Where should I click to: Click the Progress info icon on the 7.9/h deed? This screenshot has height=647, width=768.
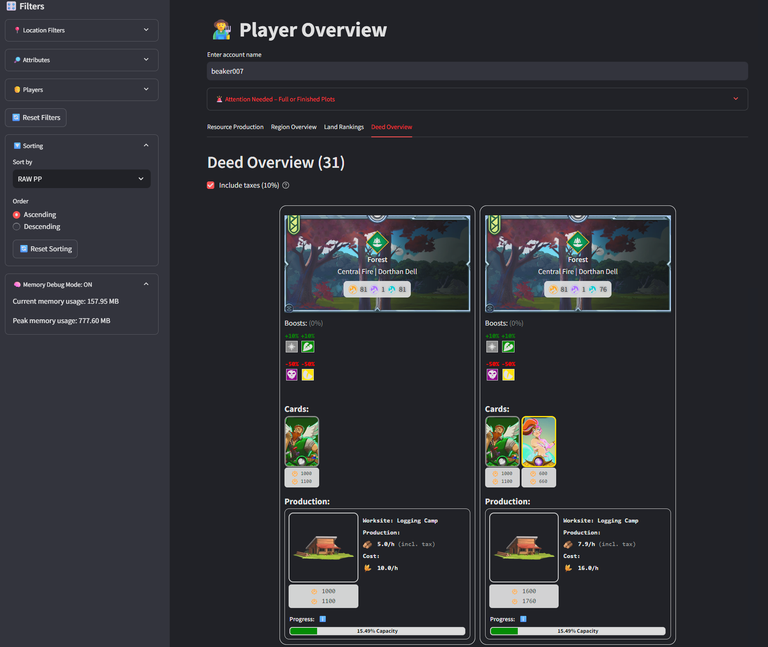click(523, 619)
